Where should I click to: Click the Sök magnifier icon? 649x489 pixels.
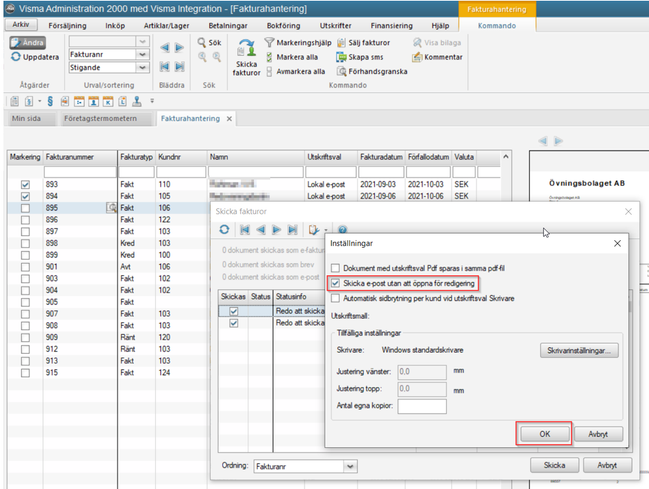[202, 42]
